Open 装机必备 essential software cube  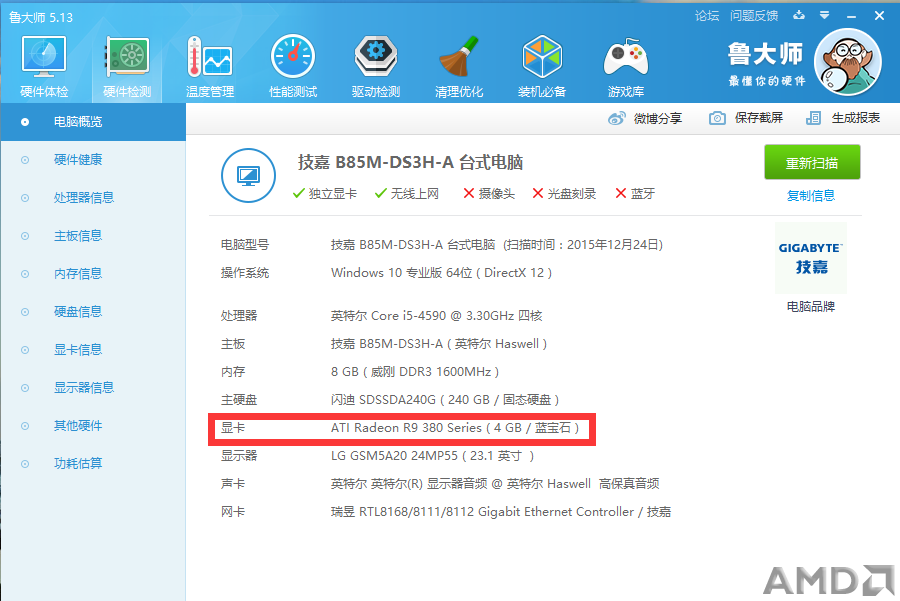pyautogui.click(x=541, y=66)
